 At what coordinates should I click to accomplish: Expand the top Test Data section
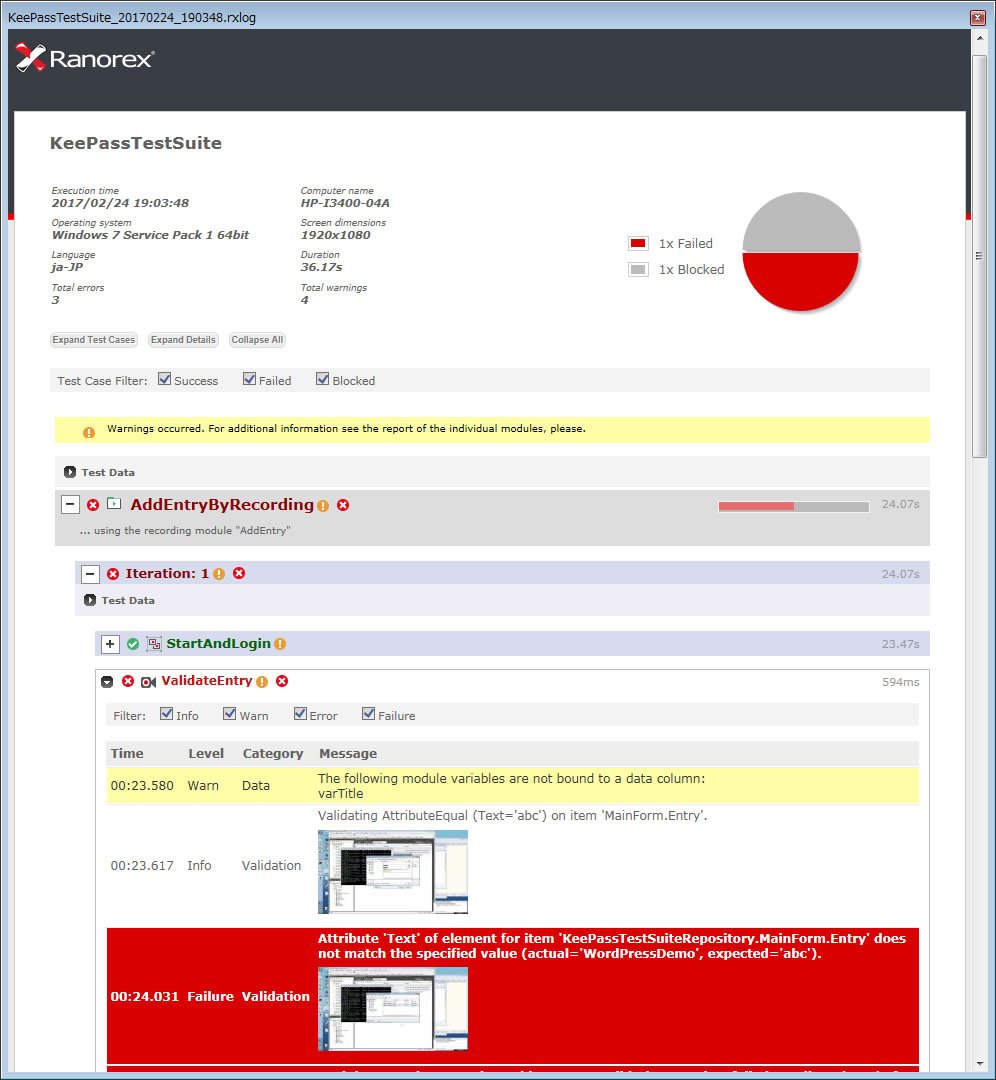coord(70,472)
